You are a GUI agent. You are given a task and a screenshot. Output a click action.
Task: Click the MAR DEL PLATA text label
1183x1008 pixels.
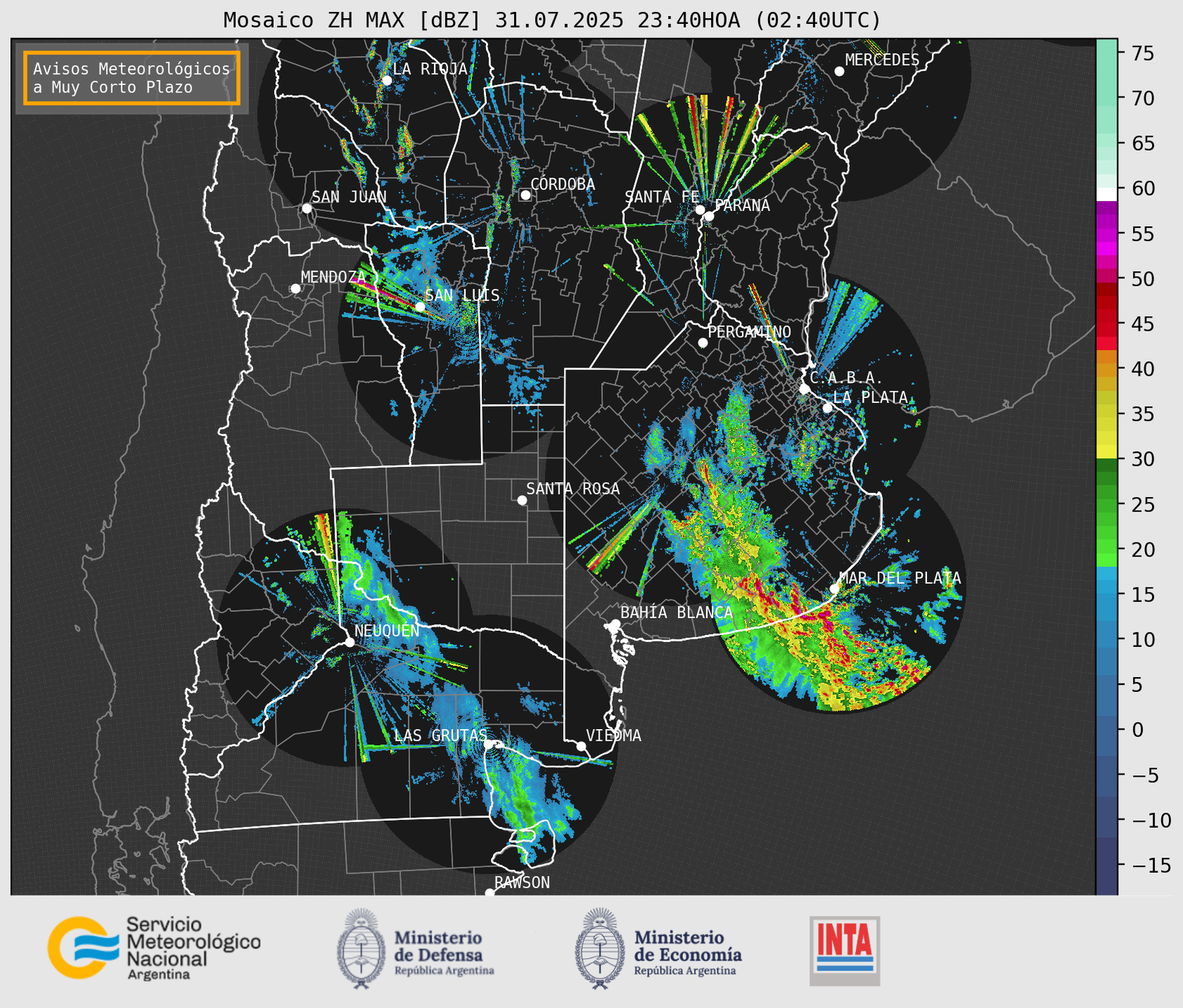point(900,578)
